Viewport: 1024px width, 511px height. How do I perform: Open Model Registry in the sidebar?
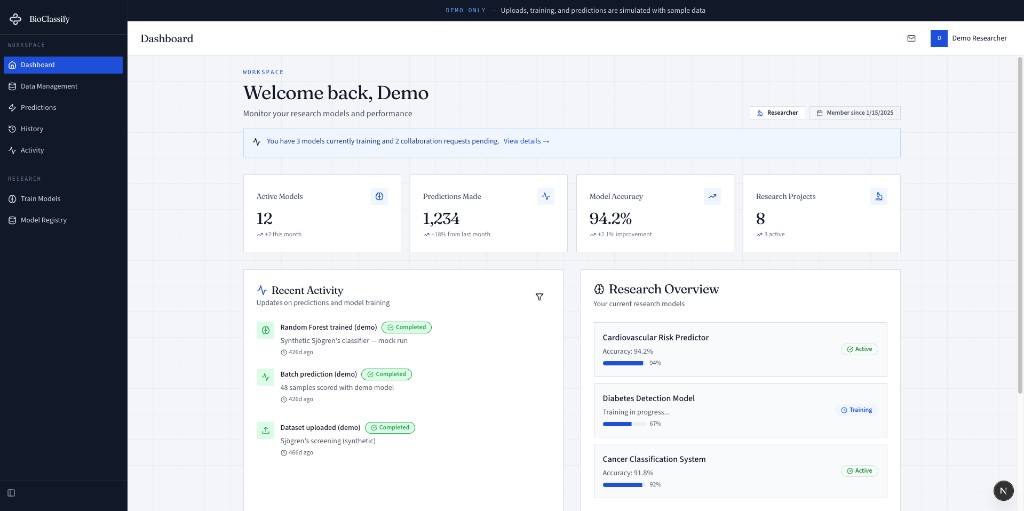tap(63, 220)
